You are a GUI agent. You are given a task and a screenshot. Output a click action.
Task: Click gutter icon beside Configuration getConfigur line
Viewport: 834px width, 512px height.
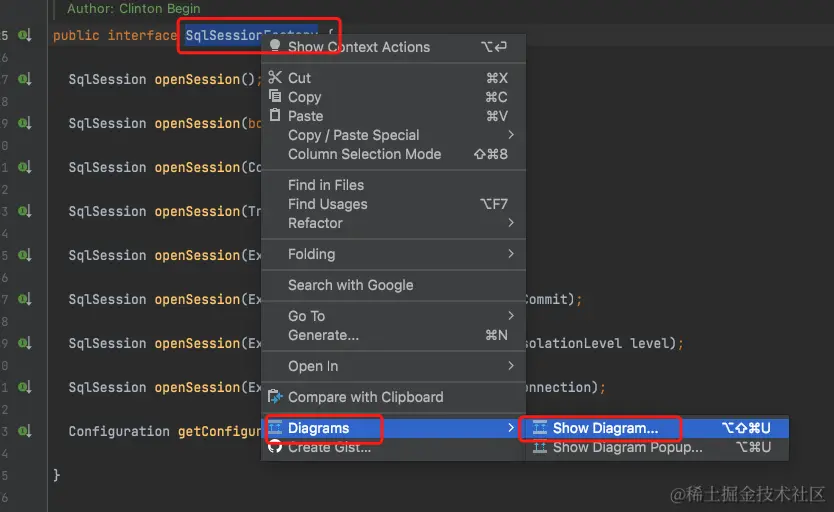(x=24, y=431)
